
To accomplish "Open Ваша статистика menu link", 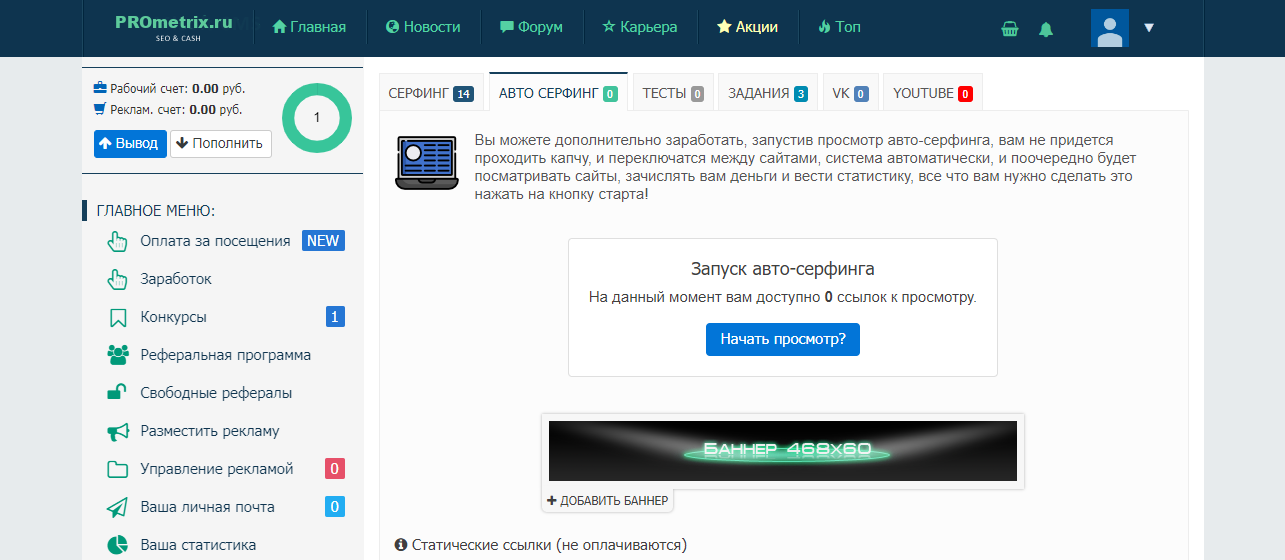I will [x=198, y=545].
